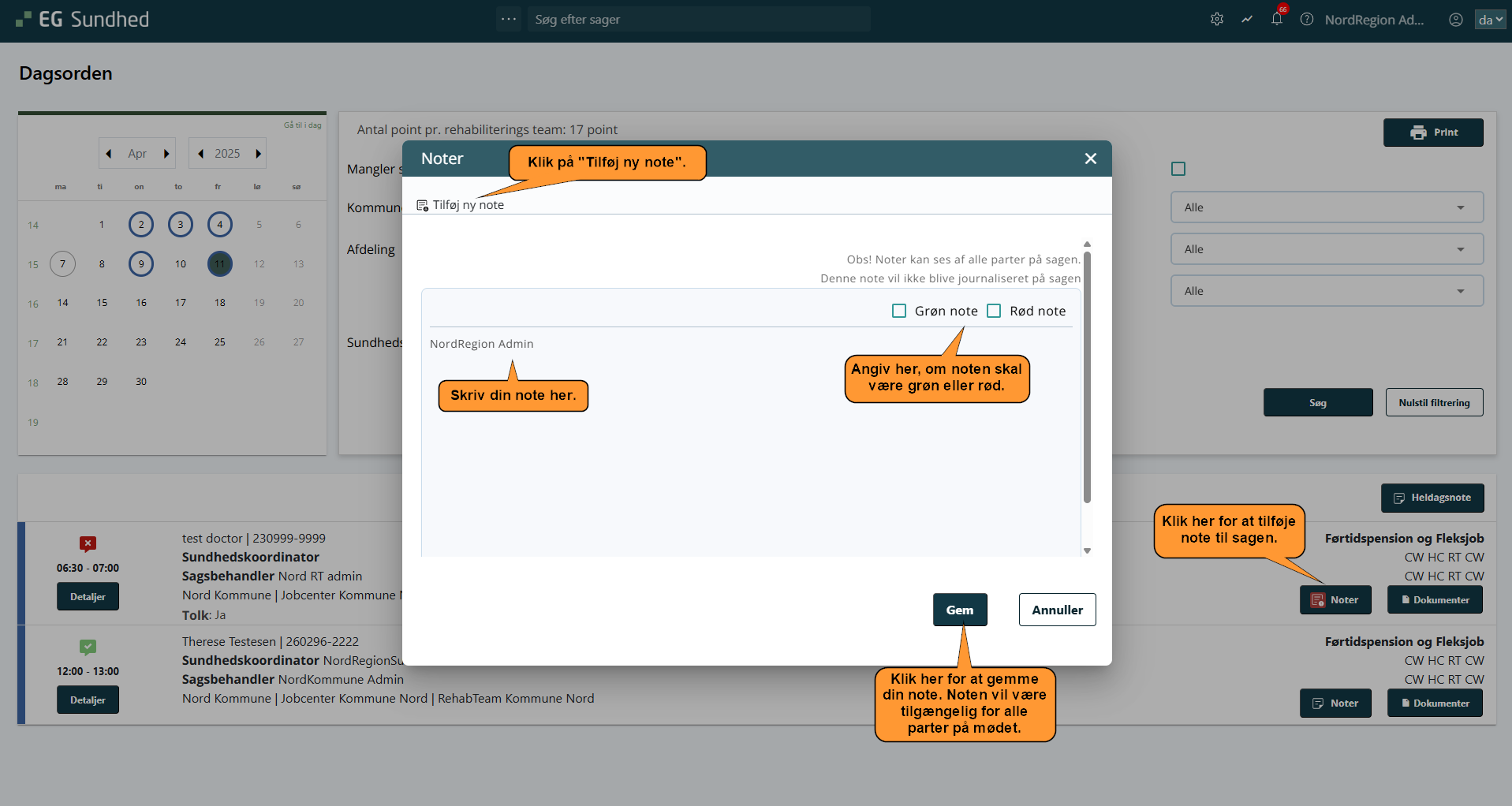Open the third Alle dropdown

1327,291
